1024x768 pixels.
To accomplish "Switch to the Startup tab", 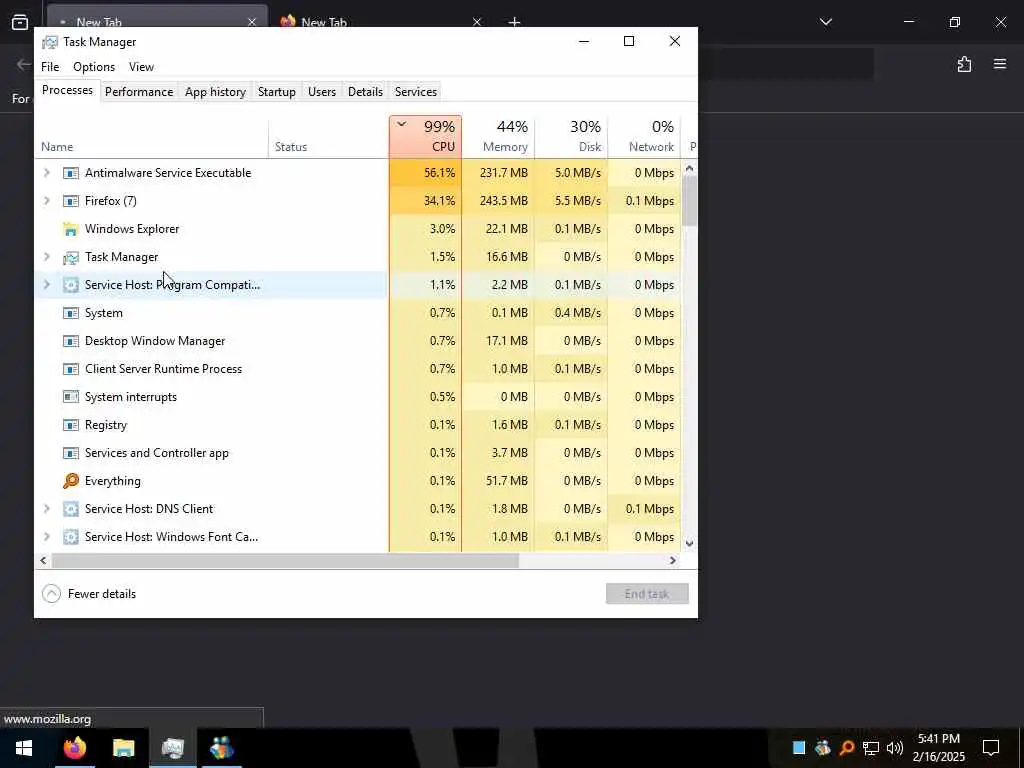I will tap(277, 92).
